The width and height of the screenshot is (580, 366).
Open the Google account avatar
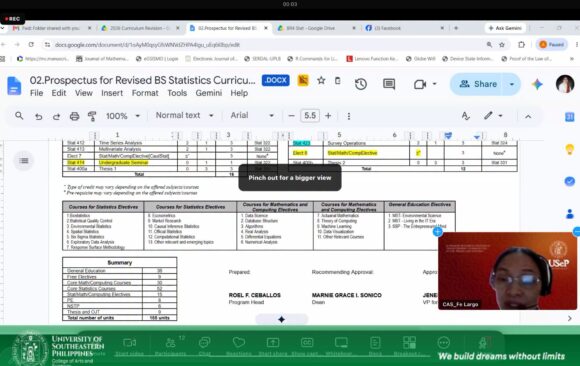[x=564, y=84]
